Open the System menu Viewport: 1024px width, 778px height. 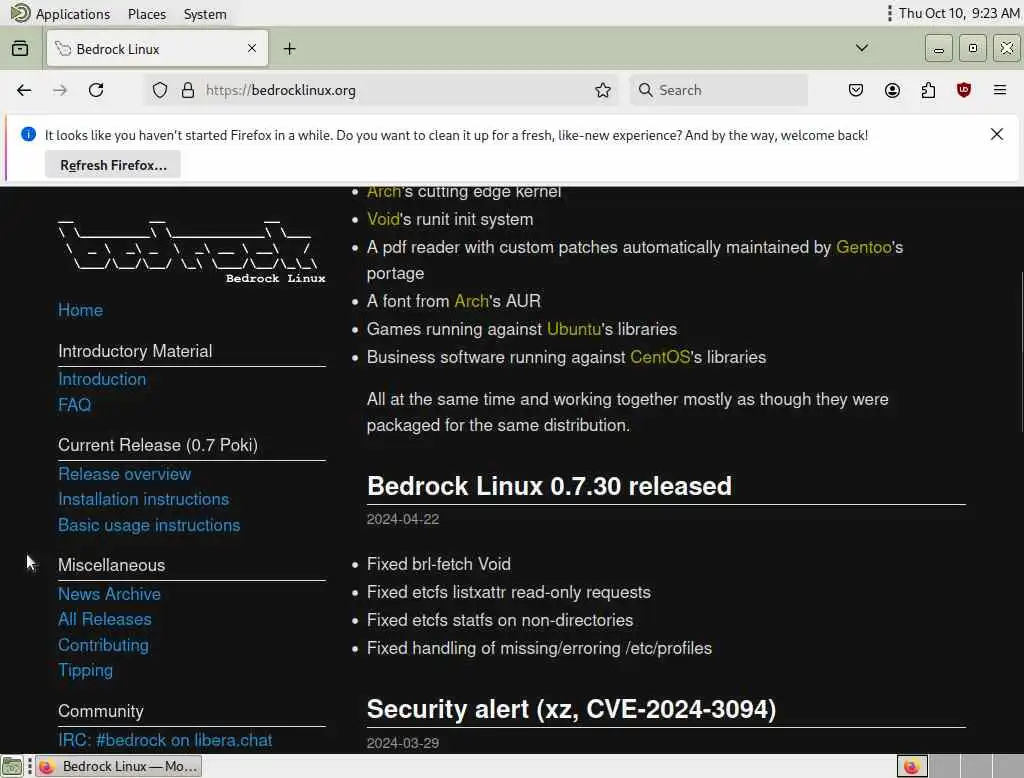tap(205, 14)
